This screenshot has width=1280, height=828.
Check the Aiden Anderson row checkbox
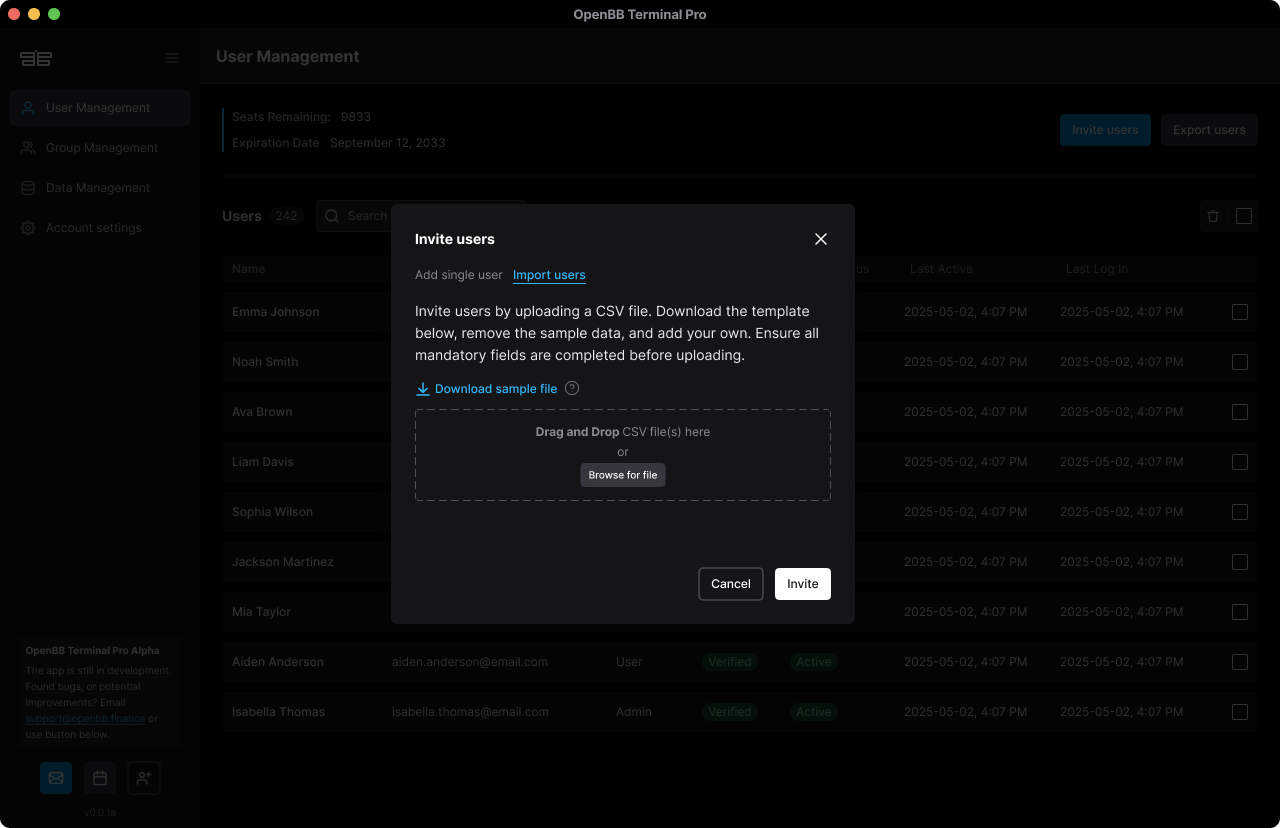pyautogui.click(x=1240, y=662)
